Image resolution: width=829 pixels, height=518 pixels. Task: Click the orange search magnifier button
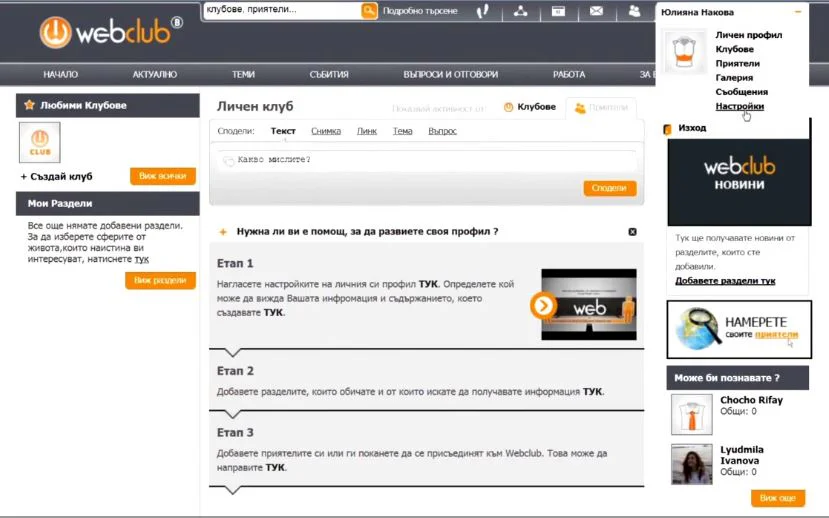tap(369, 11)
